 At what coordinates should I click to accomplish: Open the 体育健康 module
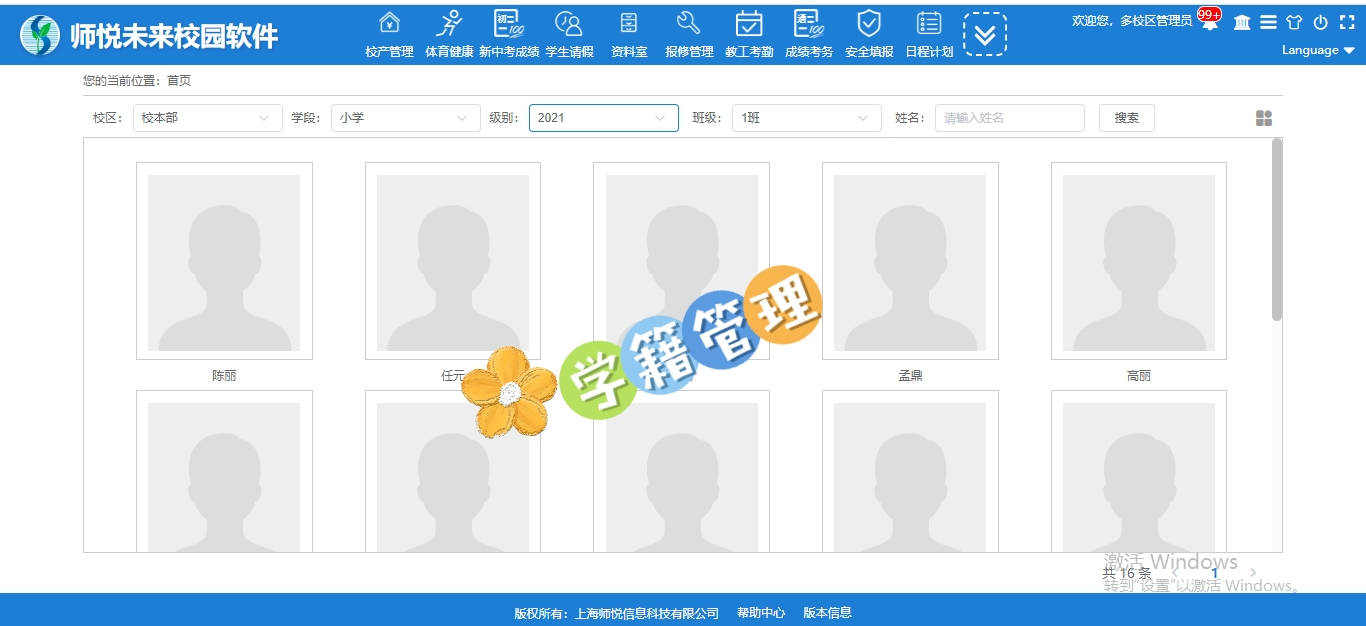(x=449, y=24)
